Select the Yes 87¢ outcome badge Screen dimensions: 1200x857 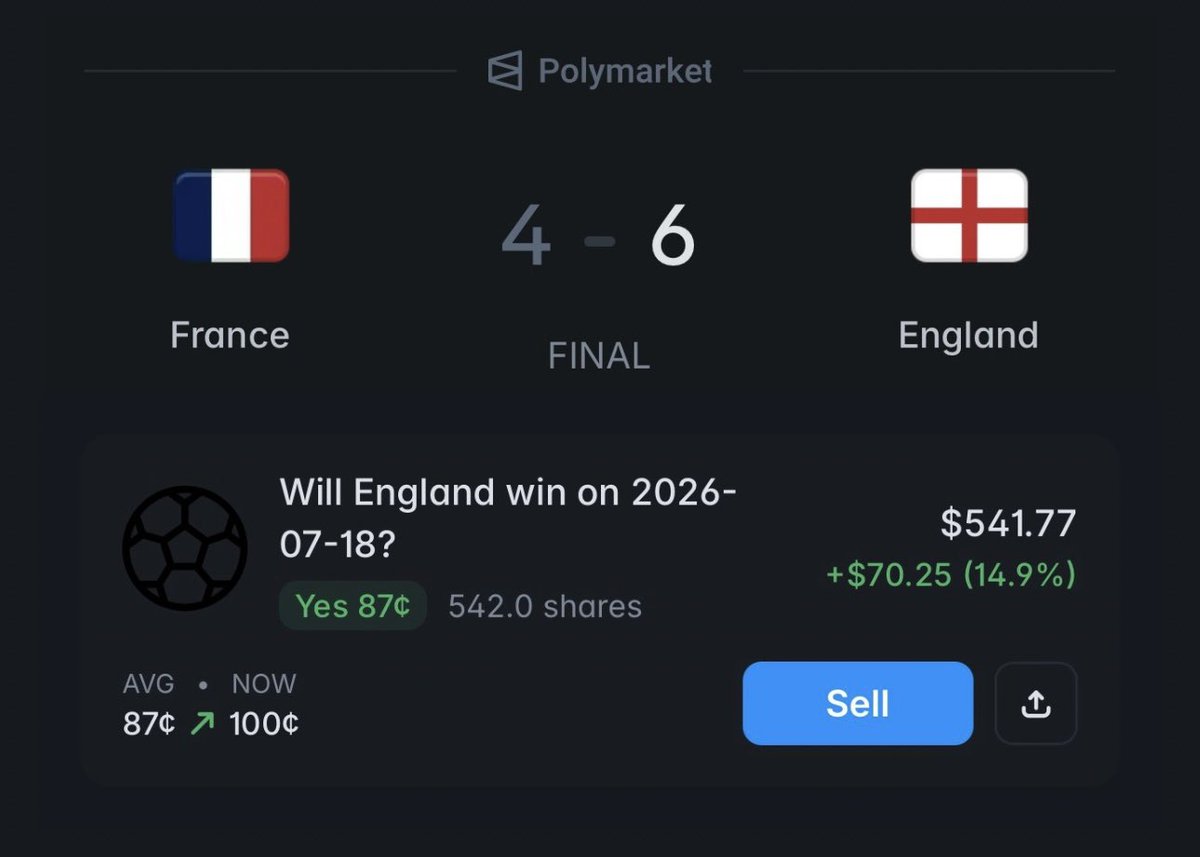[353, 606]
